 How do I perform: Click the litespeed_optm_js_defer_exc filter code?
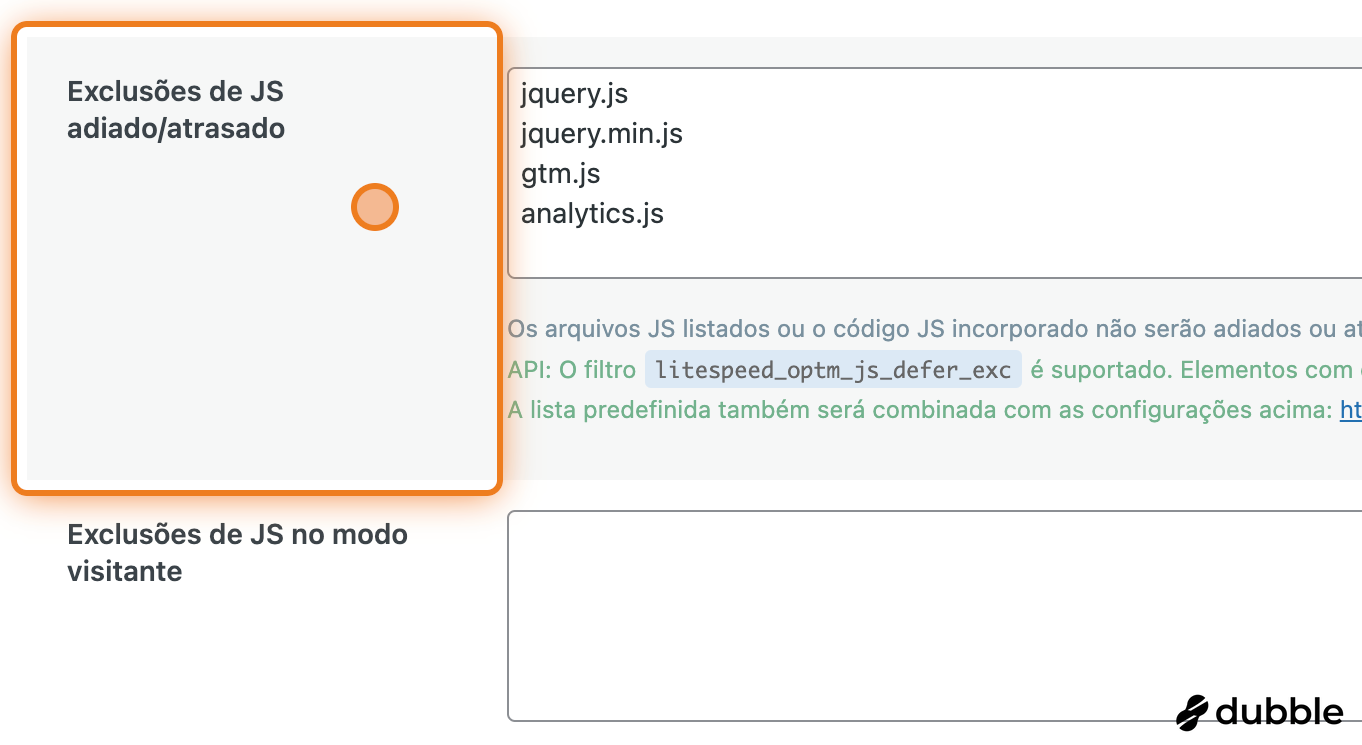(833, 370)
